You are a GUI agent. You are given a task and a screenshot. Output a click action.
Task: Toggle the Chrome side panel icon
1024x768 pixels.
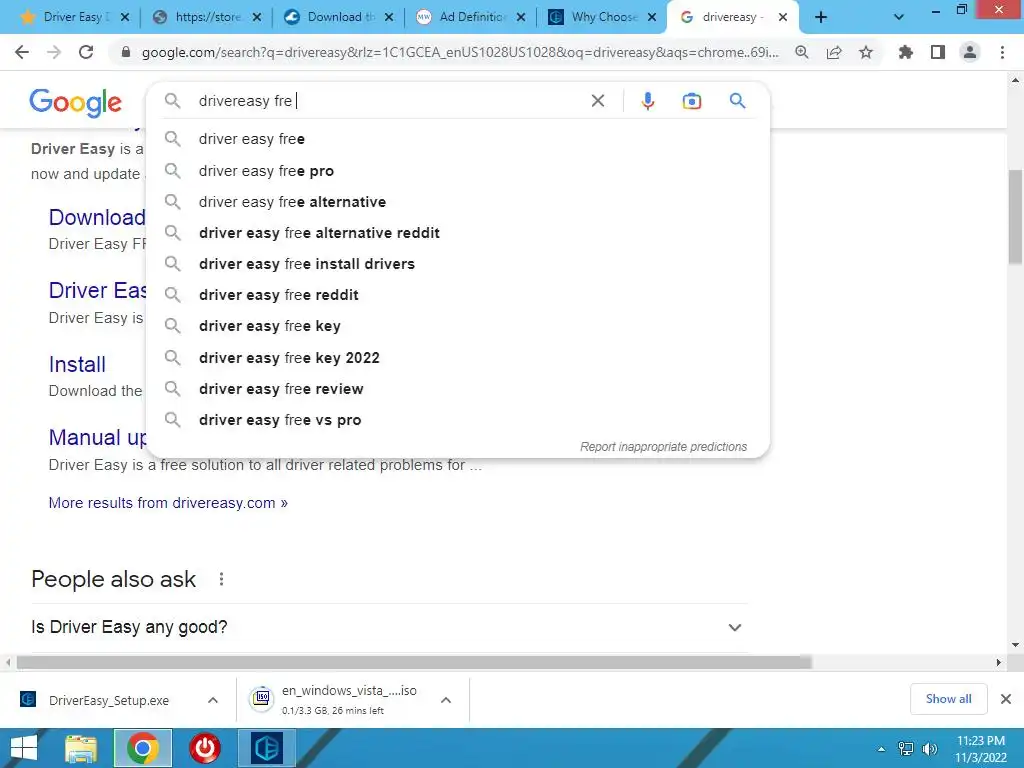click(938, 52)
